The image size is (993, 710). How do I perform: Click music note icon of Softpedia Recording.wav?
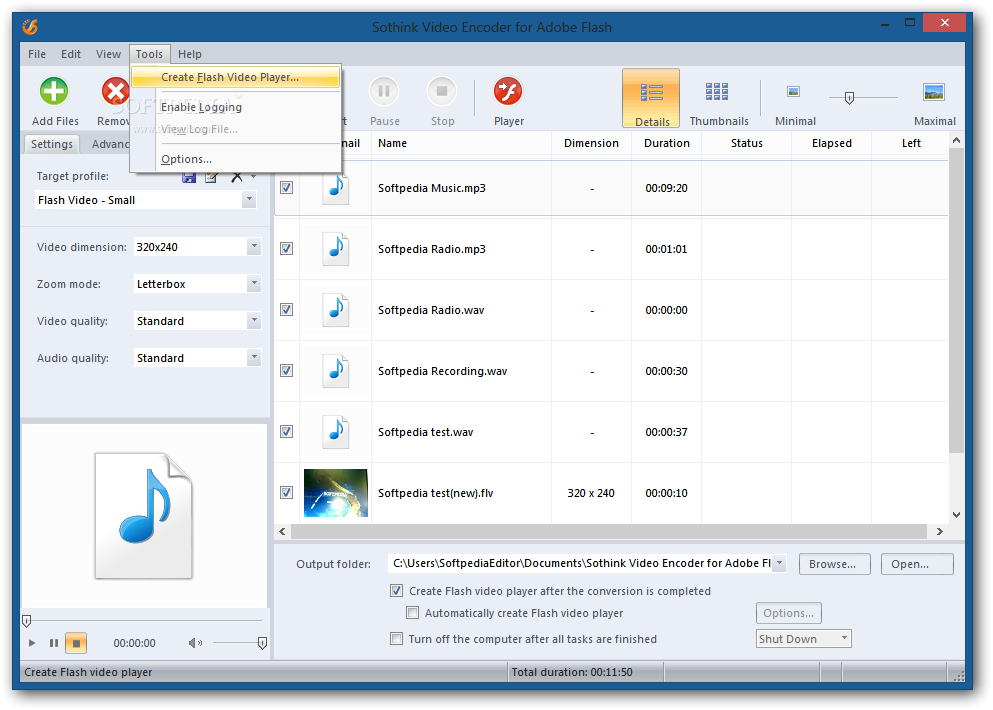(336, 371)
